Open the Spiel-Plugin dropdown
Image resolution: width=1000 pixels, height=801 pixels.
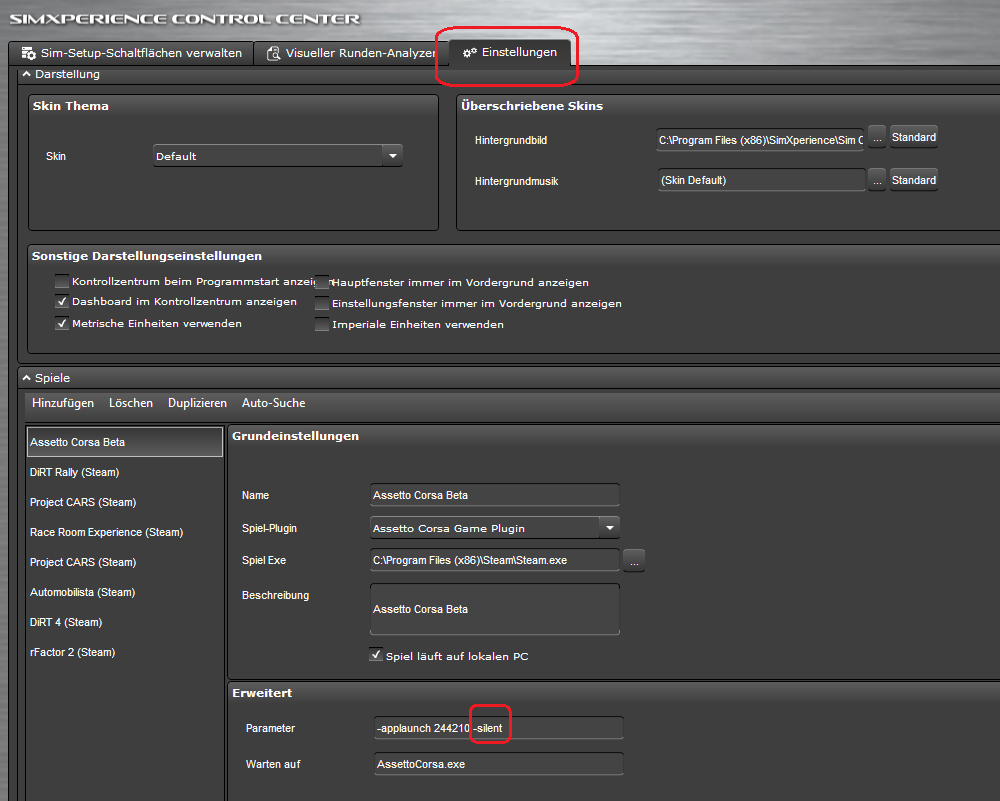[x=610, y=527]
